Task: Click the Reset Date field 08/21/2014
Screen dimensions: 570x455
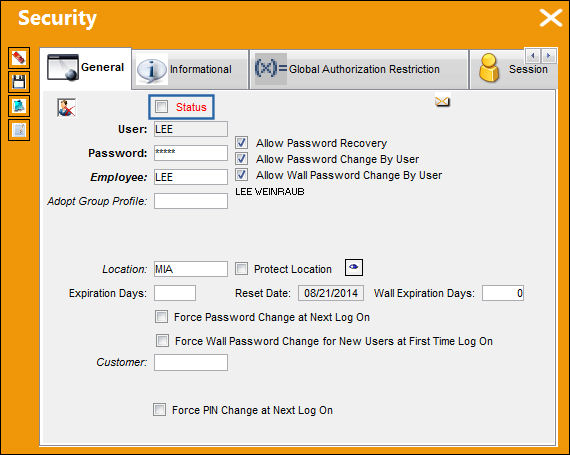Action: (x=331, y=293)
